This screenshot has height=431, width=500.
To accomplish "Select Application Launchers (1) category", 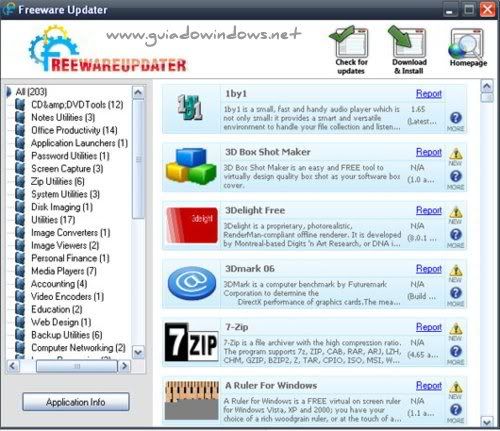I will coord(79,143).
